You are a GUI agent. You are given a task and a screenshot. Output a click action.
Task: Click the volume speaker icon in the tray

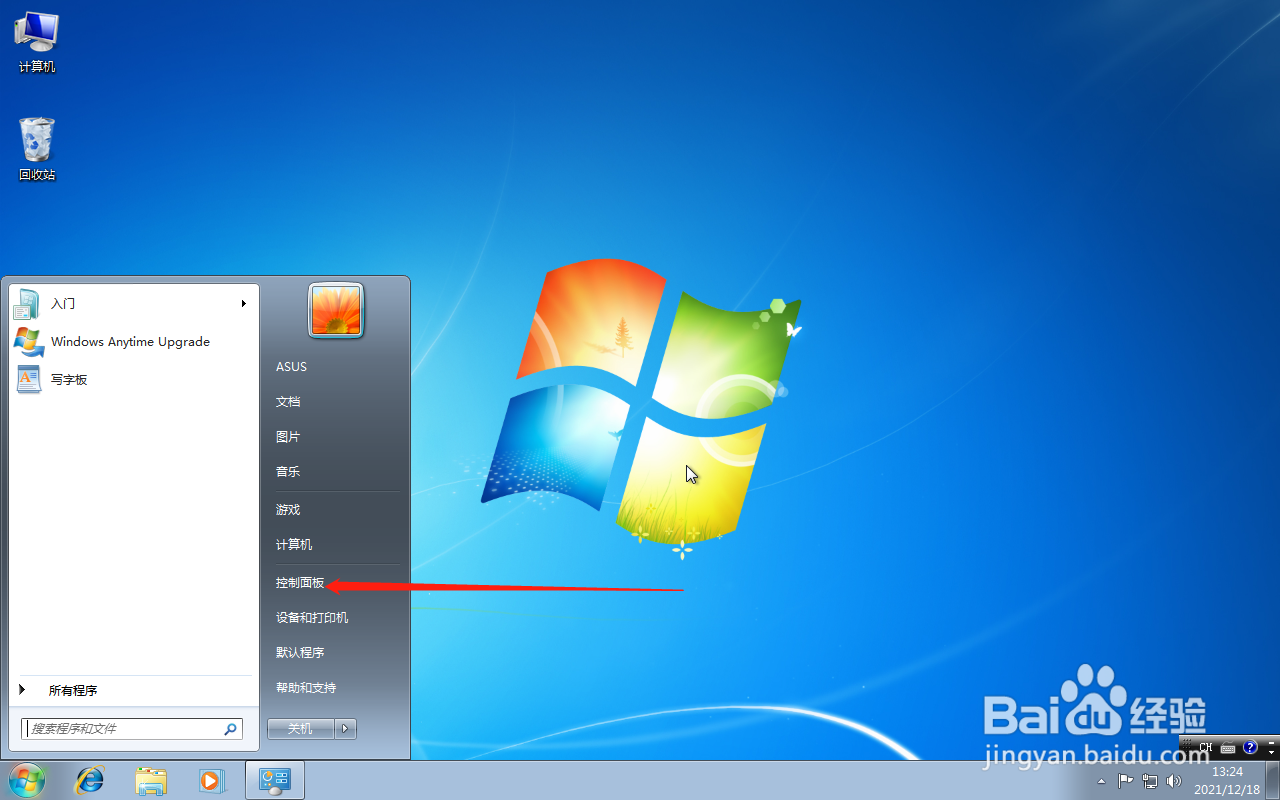click(1173, 781)
